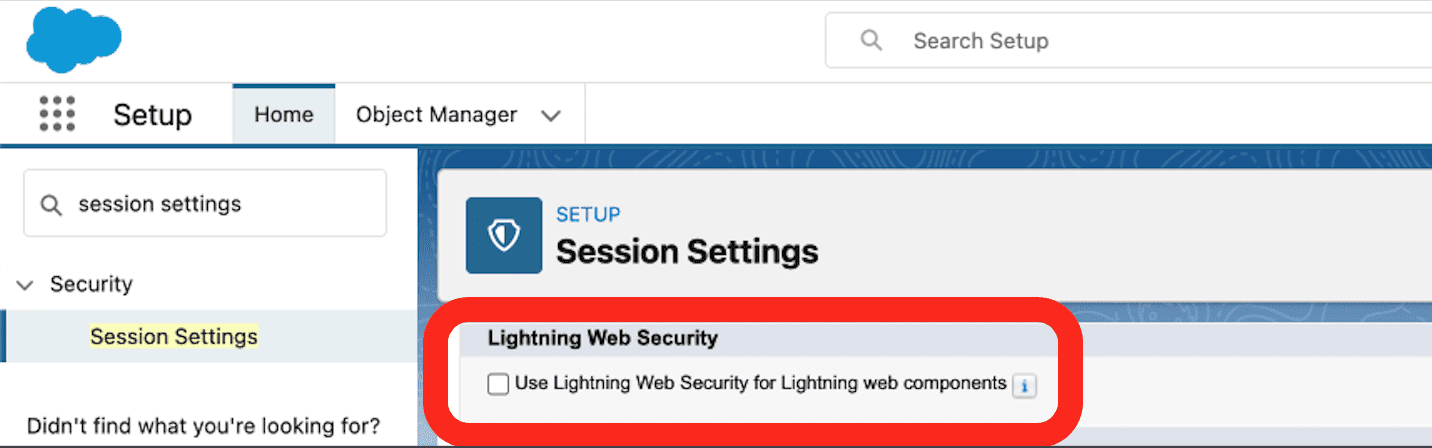
Task: Enable the Use Lightning Web Security checkbox
Action: tap(498, 384)
